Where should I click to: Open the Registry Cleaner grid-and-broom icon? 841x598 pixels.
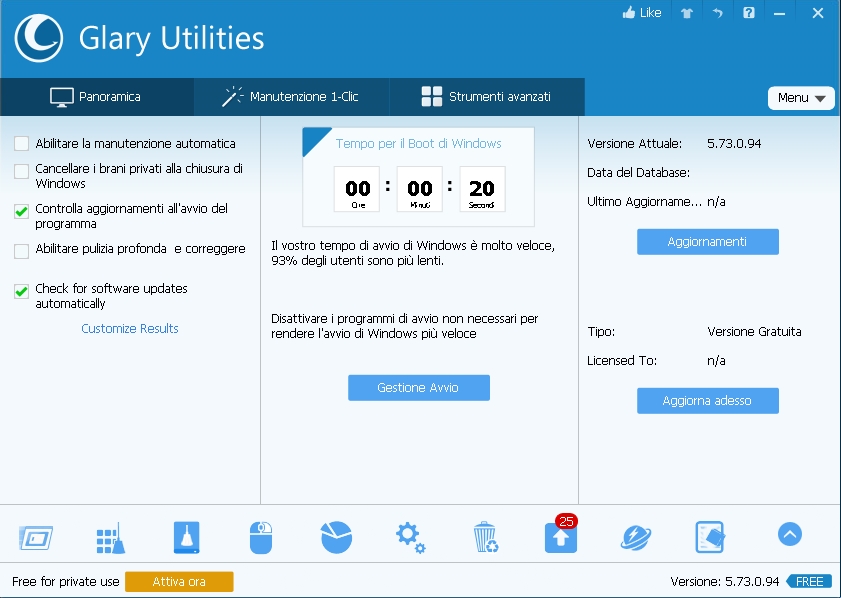pos(110,537)
